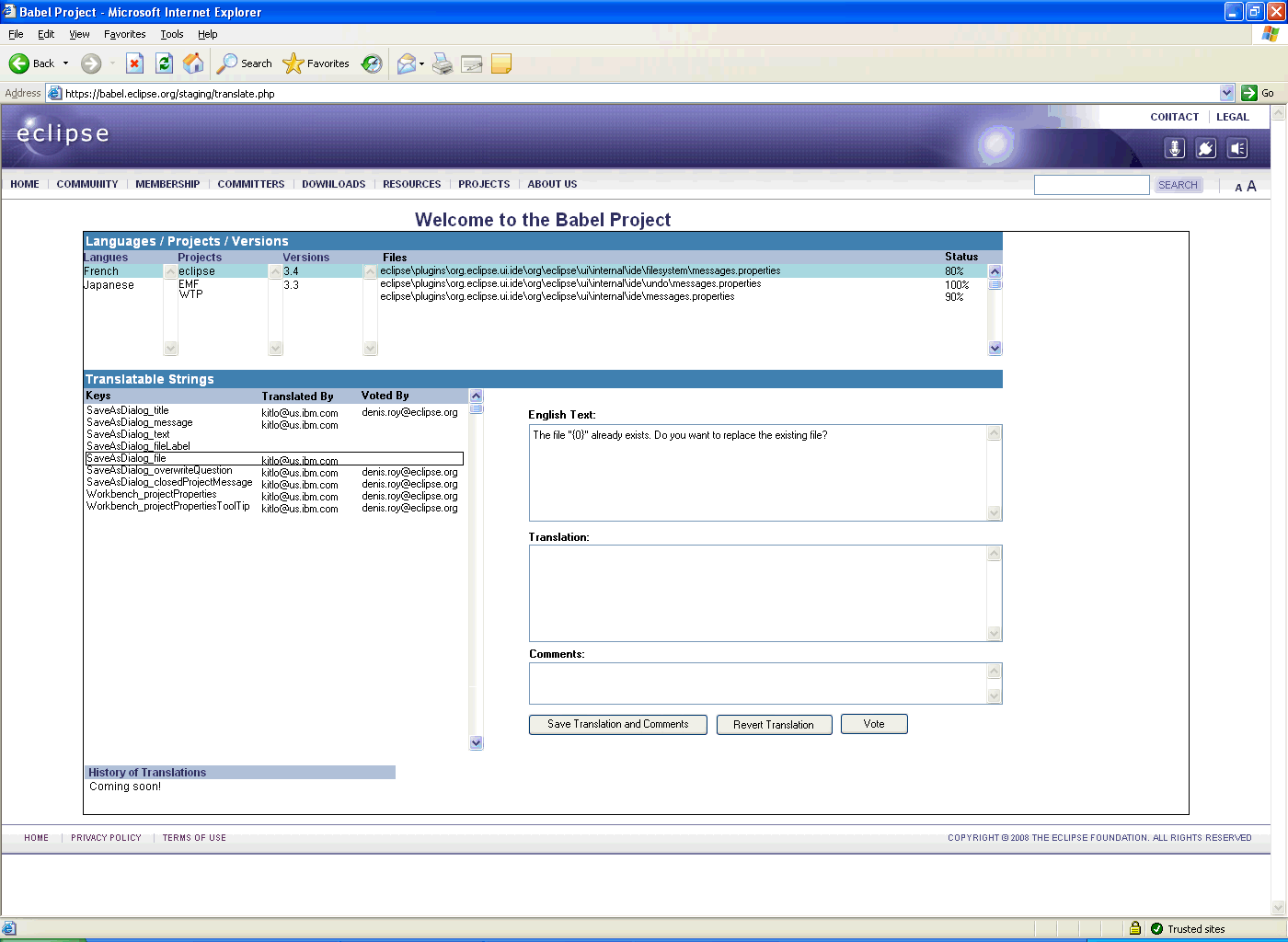The image size is (1288, 942).
Task: Print the page with the printer icon
Action: pyautogui.click(x=443, y=63)
